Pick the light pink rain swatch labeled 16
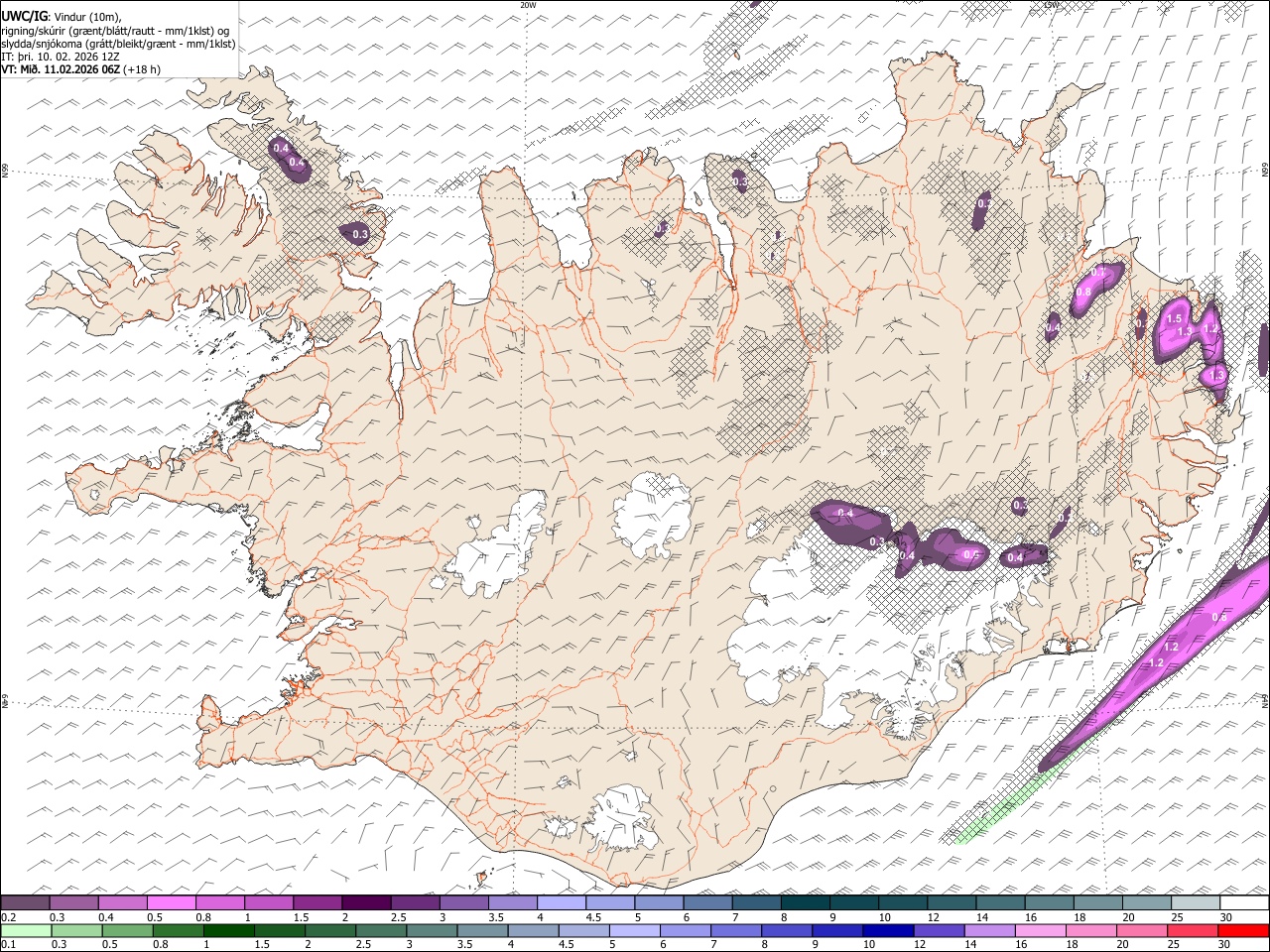The width and height of the screenshot is (1270, 952). pos(1040,931)
